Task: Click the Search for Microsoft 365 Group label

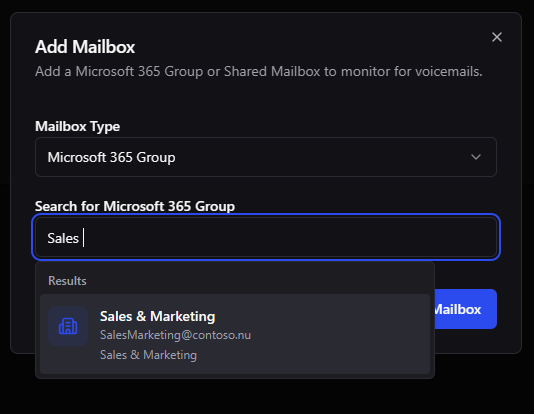Action: (x=135, y=206)
